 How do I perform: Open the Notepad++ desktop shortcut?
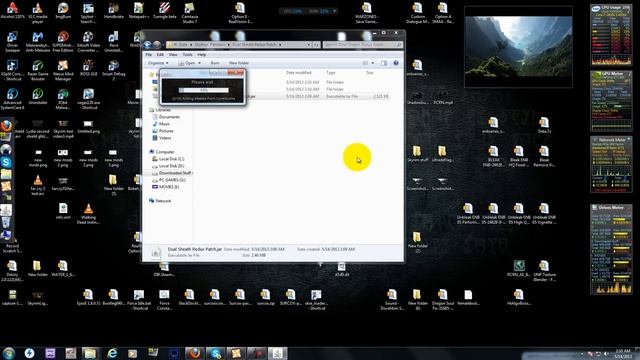click(x=139, y=11)
